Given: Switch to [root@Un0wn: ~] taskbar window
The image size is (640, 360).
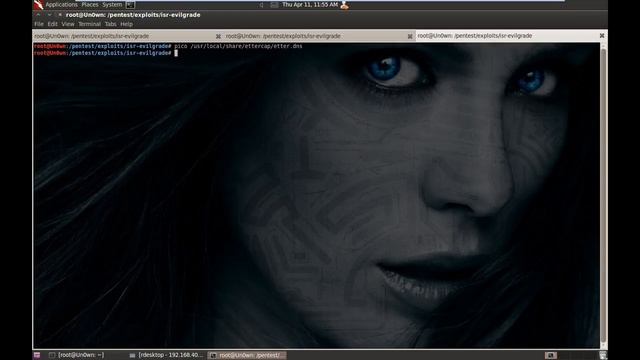Looking at the screenshot, I should 77,355.
